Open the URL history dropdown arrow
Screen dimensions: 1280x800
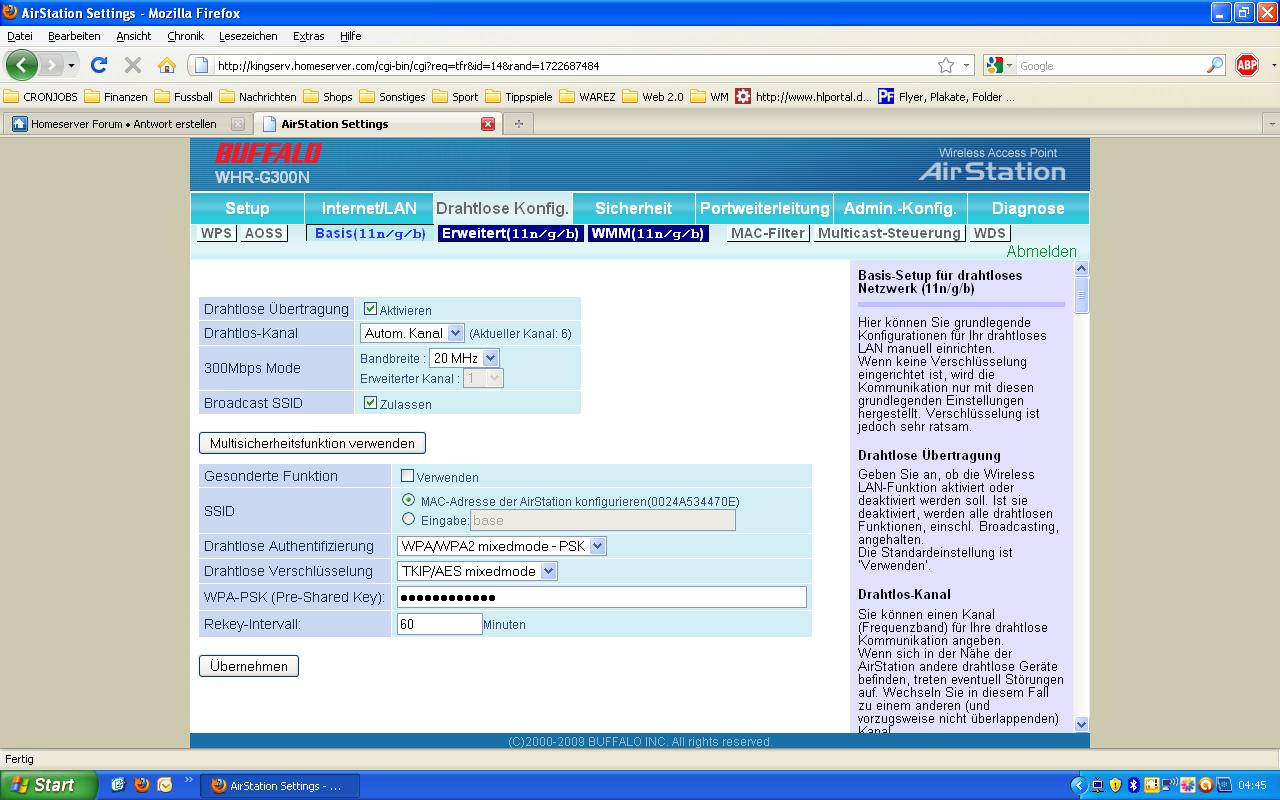pos(967,65)
